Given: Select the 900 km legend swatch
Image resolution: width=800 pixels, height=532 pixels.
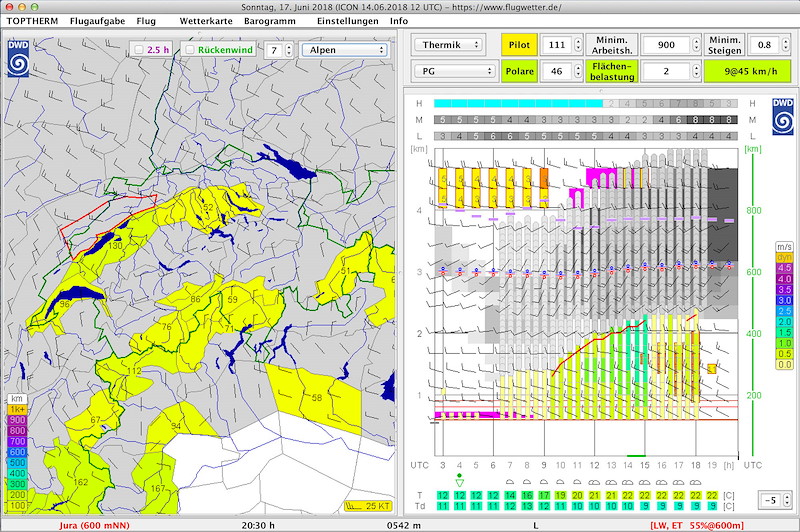Looking at the screenshot, I should (17, 420).
